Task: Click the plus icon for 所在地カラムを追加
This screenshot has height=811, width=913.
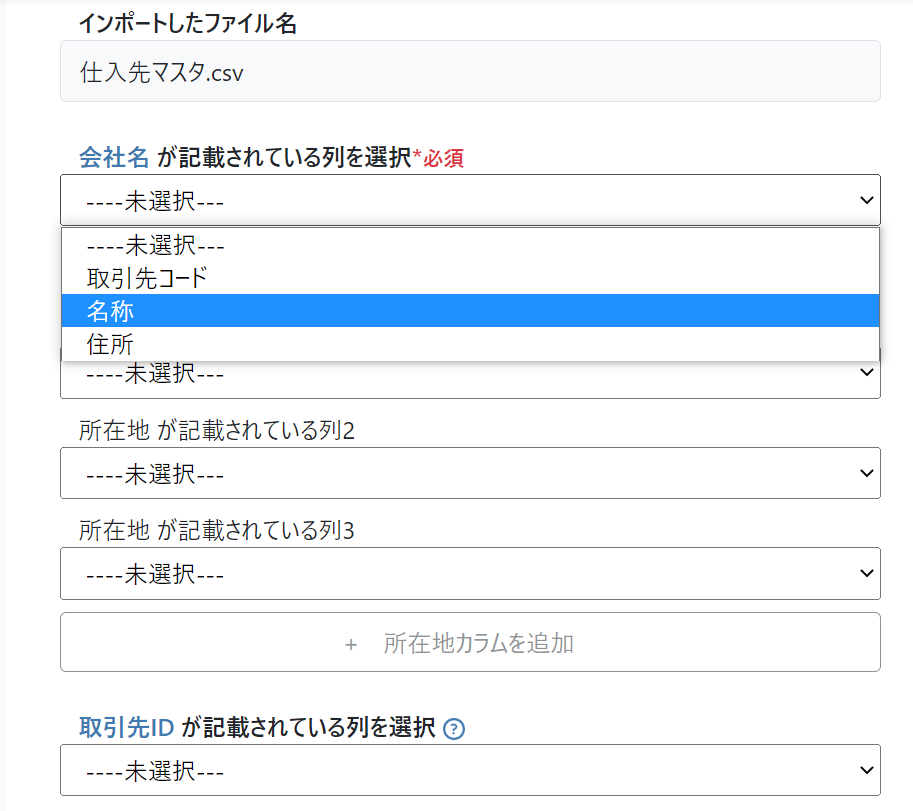Action: 351,643
